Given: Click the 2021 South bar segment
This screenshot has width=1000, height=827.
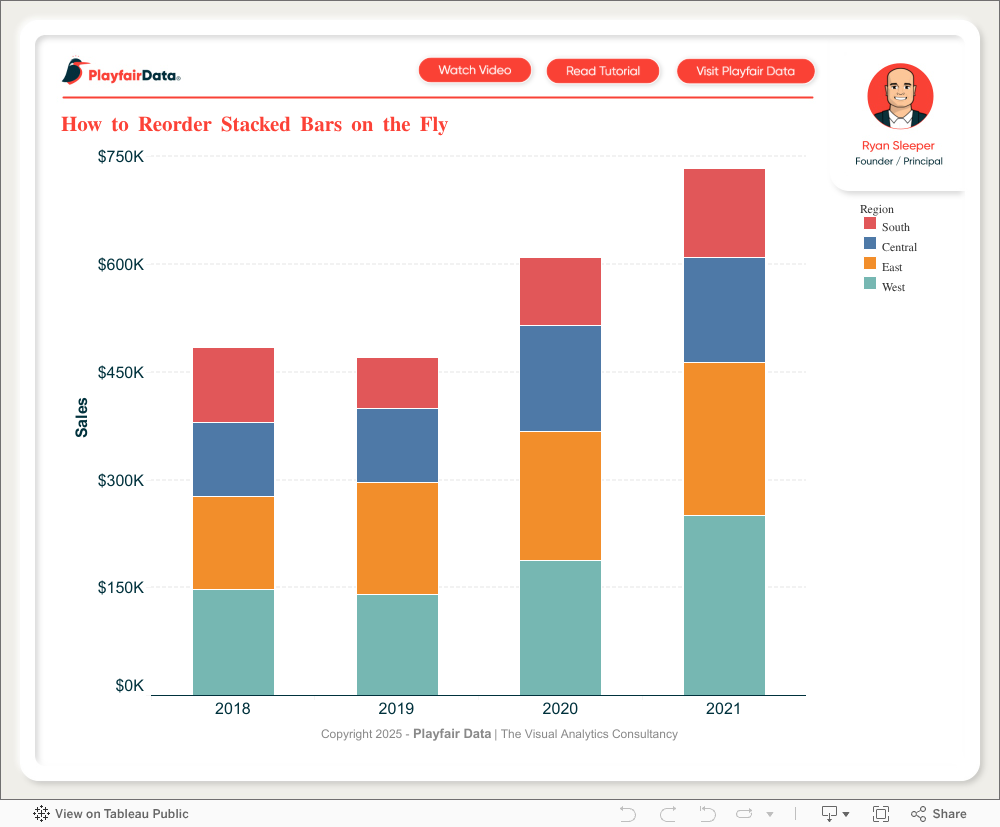Looking at the screenshot, I should 724,213.
